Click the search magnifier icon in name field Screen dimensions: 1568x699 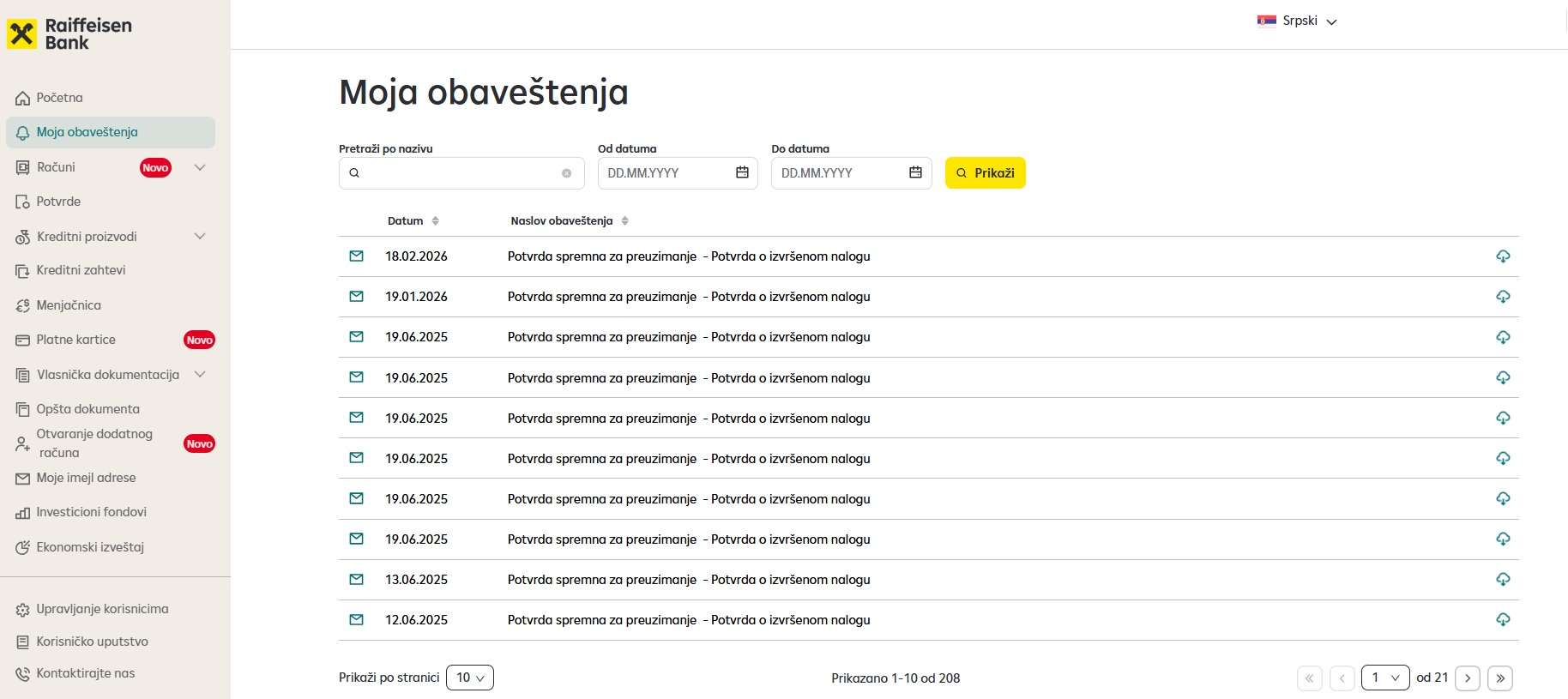tap(354, 173)
